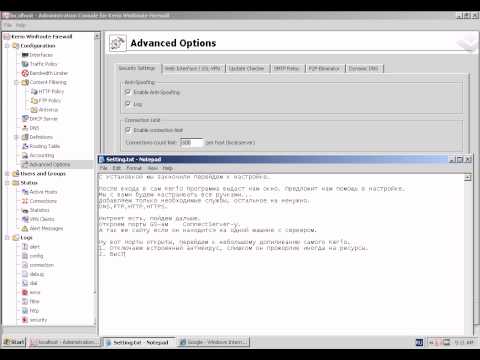Collapse the Content Filtering node
Screen dimensions: 480x360
pos(16,82)
